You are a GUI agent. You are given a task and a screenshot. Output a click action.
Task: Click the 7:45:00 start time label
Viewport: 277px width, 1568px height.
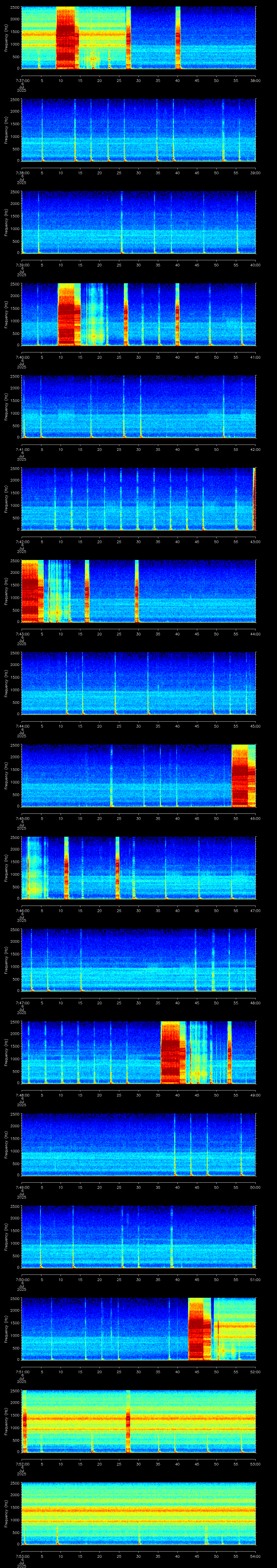[x=22, y=818]
